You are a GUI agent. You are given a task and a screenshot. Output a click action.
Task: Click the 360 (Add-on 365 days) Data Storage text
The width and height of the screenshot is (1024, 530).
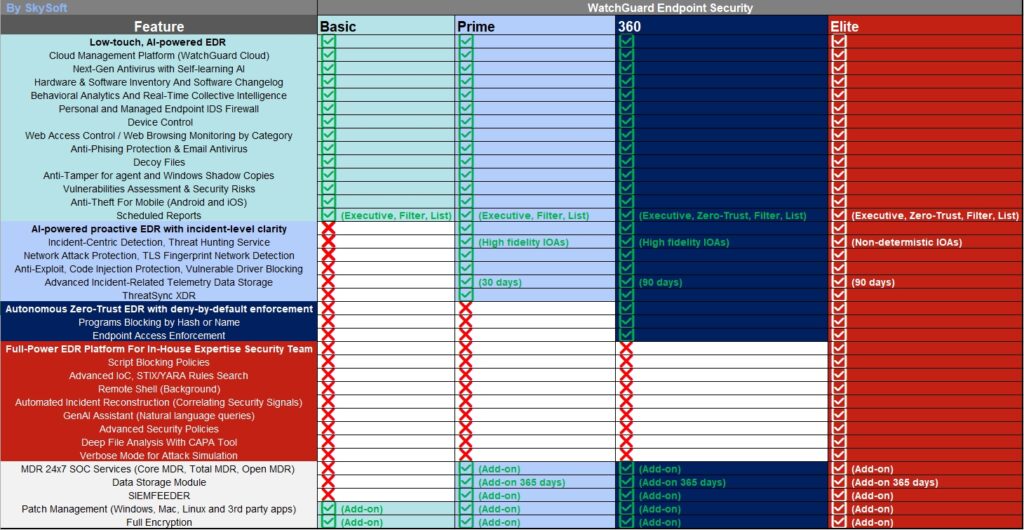point(681,482)
